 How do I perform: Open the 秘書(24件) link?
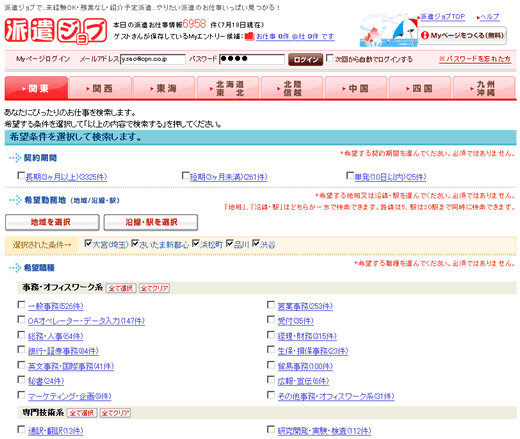coord(46,381)
